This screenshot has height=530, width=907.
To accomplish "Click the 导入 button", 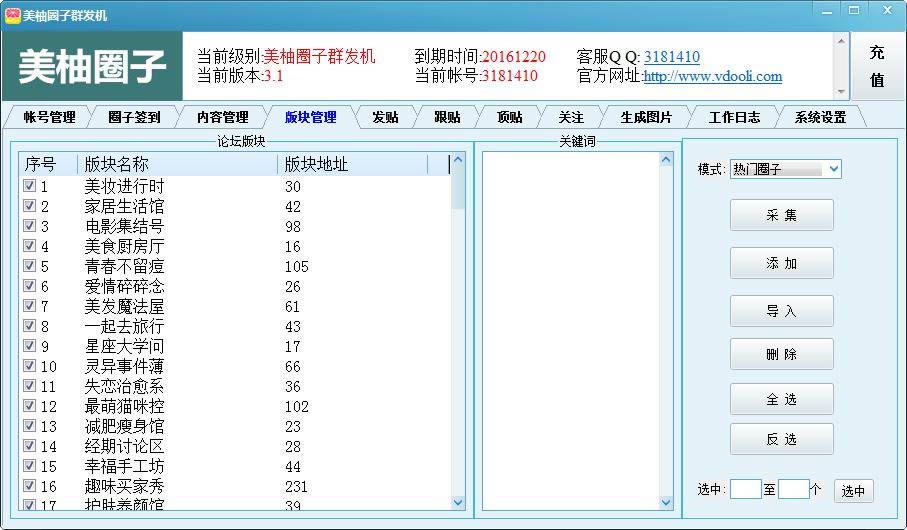I will point(781,311).
